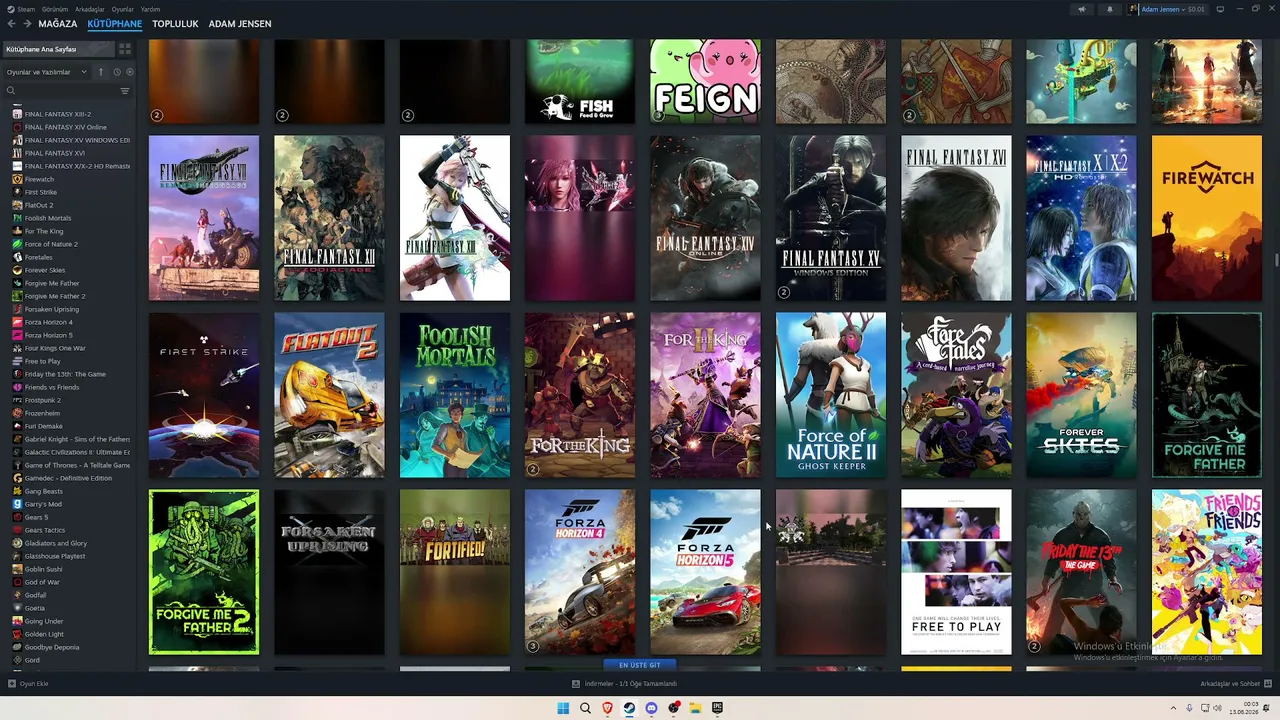Click the sort-ascending arrow in the sidebar

coord(101,72)
